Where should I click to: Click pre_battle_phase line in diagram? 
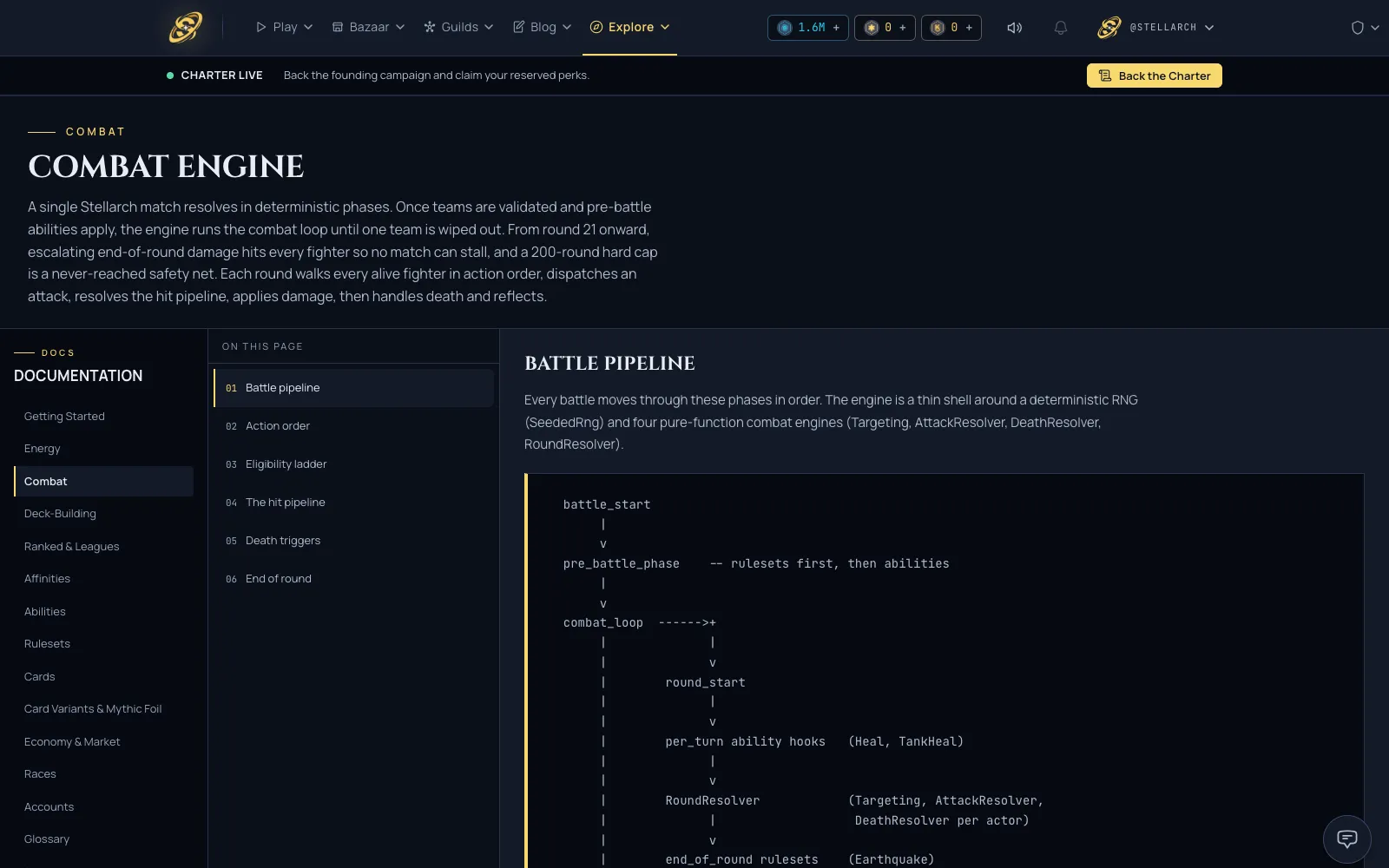621,564
